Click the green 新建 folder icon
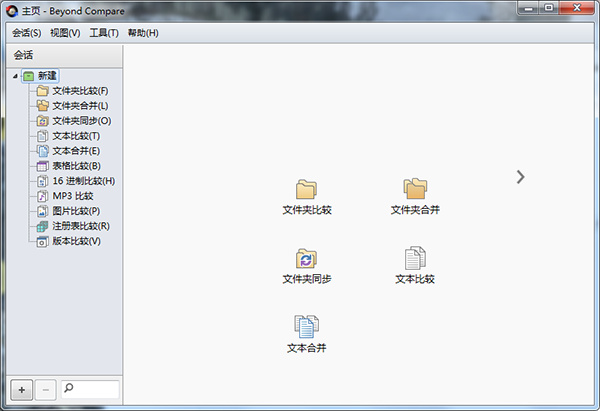 [29, 76]
